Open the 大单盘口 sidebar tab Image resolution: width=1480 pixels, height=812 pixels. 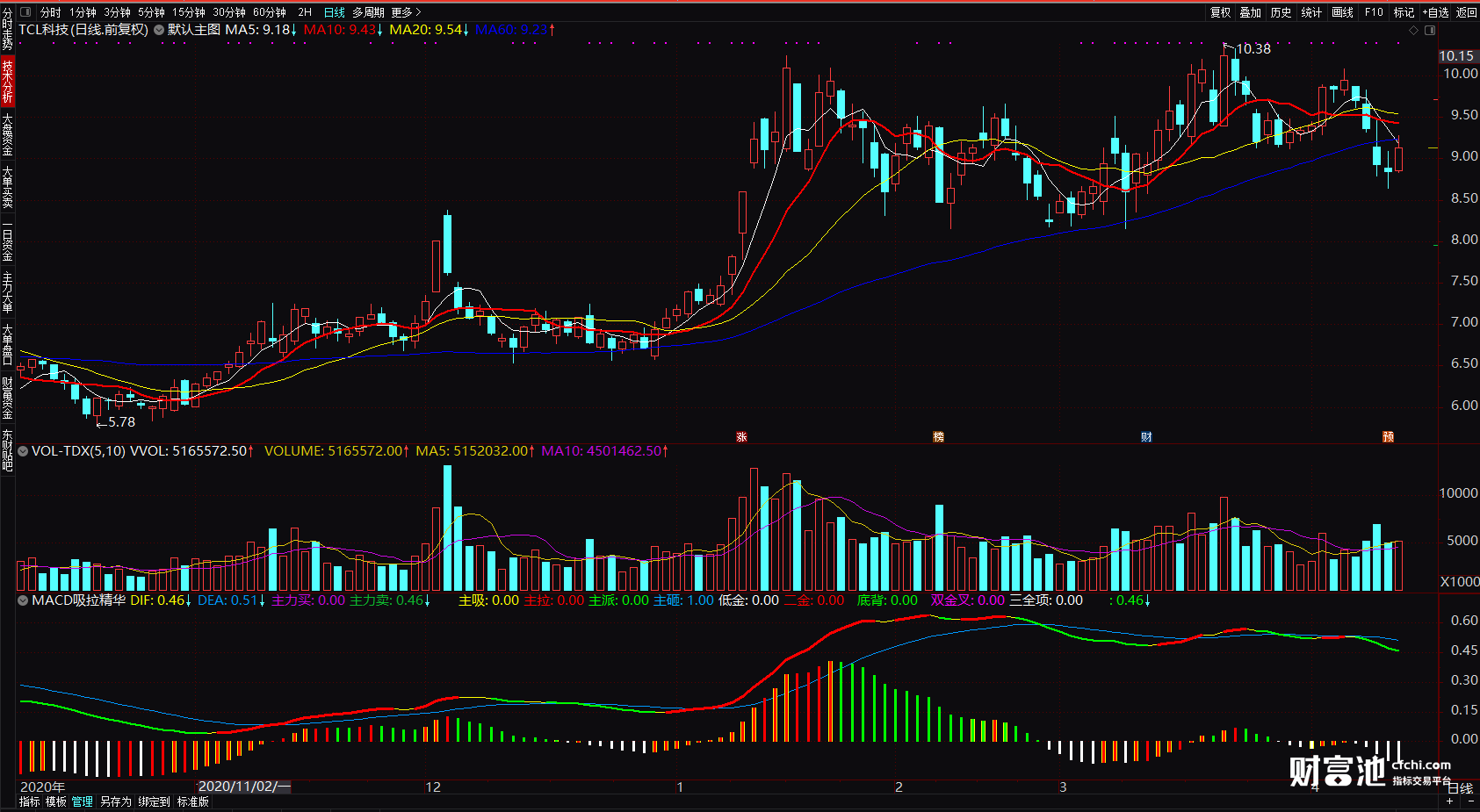pos(7,344)
